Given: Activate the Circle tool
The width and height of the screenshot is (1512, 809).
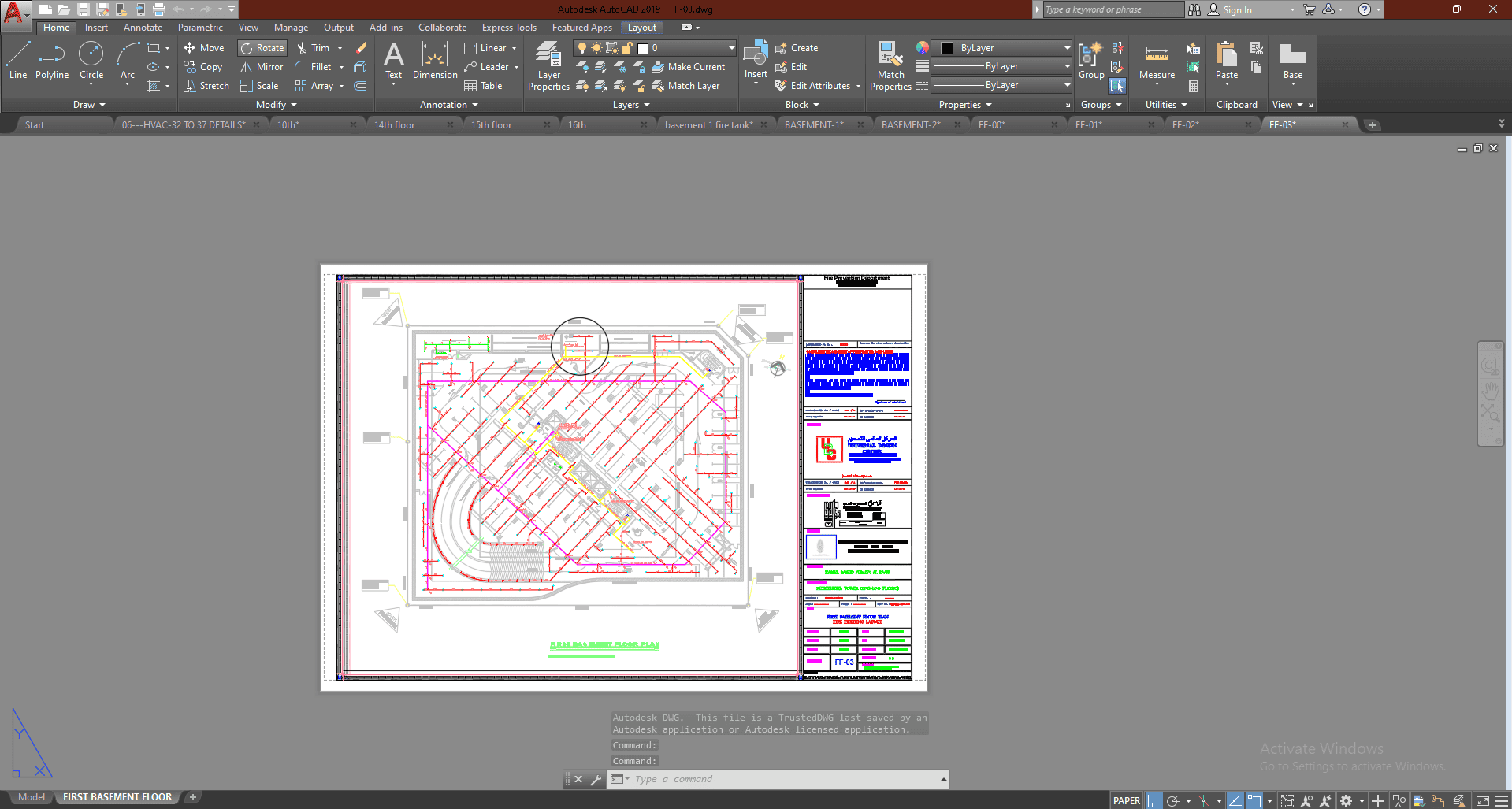Looking at the screenshot, I should tap(91, 61).
